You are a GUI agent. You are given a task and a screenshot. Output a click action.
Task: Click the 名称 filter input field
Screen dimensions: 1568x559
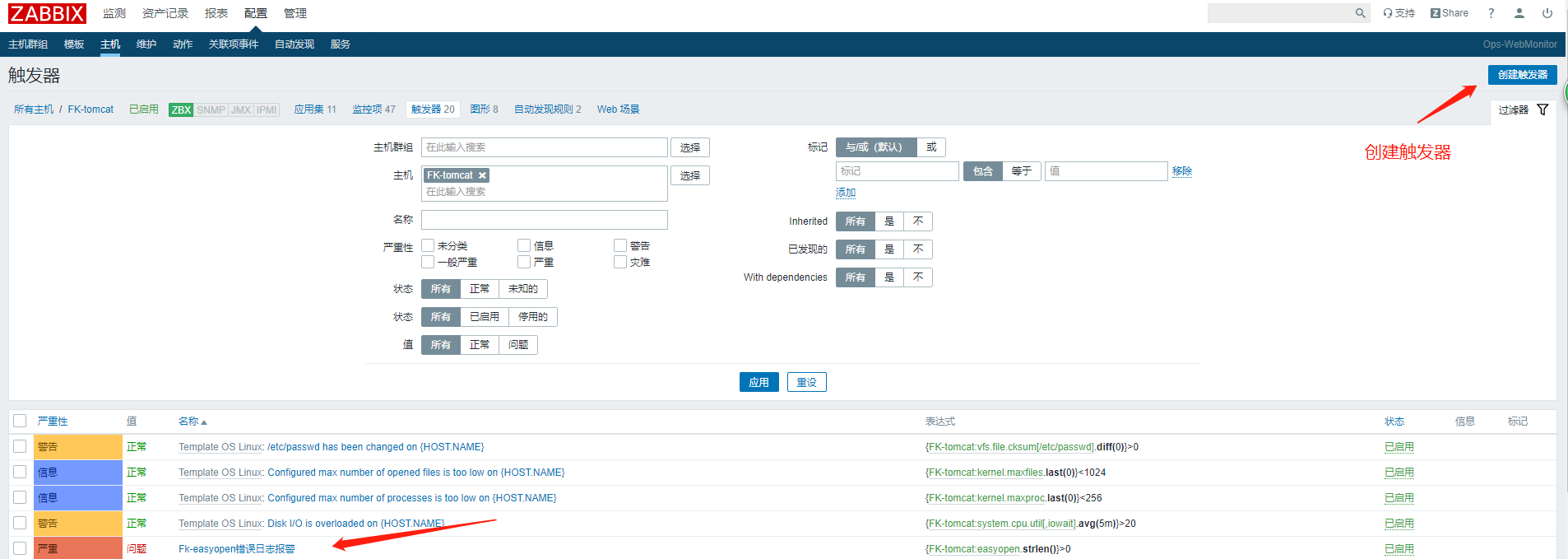pos(545,220)
